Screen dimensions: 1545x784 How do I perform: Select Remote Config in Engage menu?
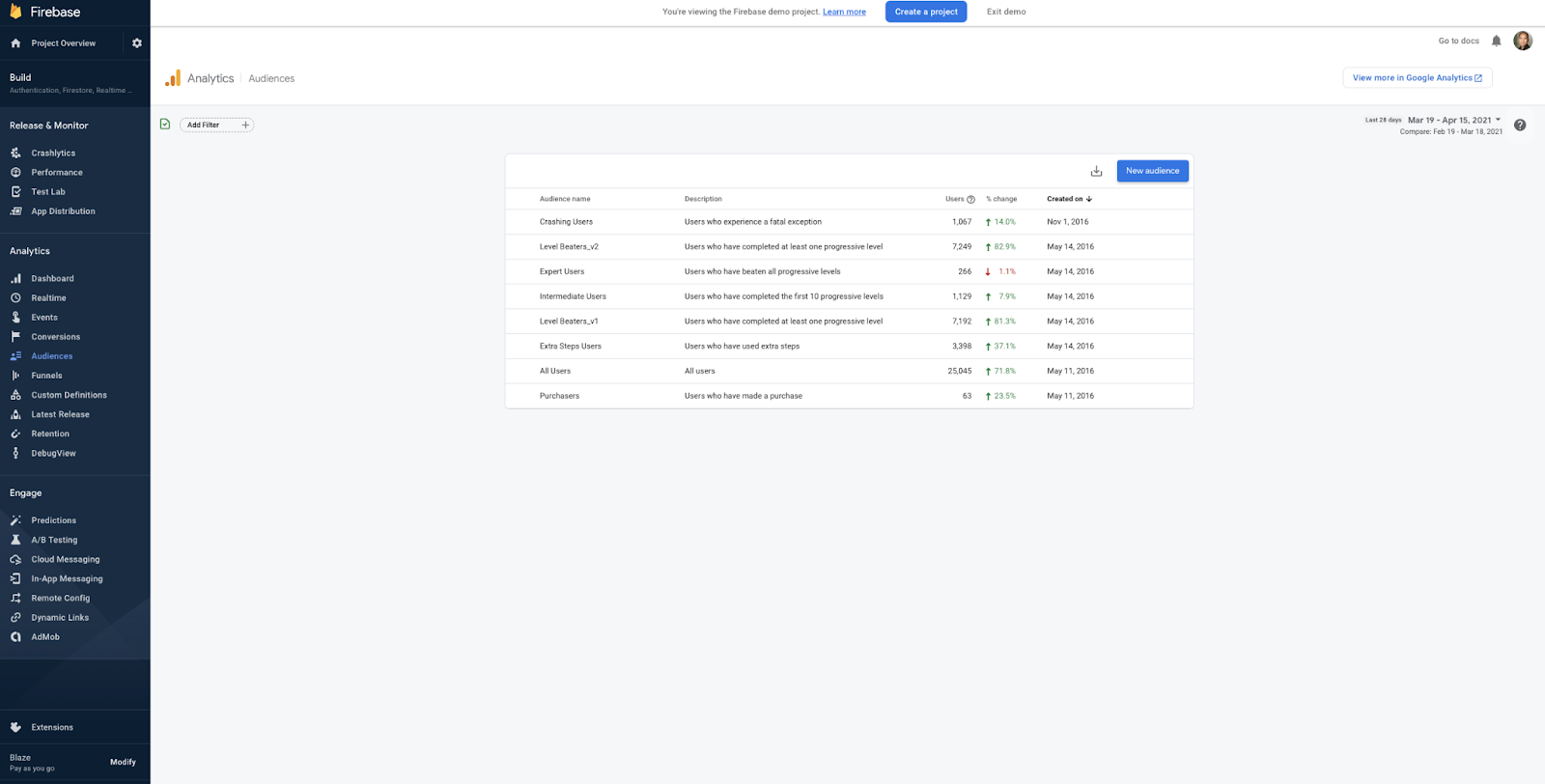(60, 598)
